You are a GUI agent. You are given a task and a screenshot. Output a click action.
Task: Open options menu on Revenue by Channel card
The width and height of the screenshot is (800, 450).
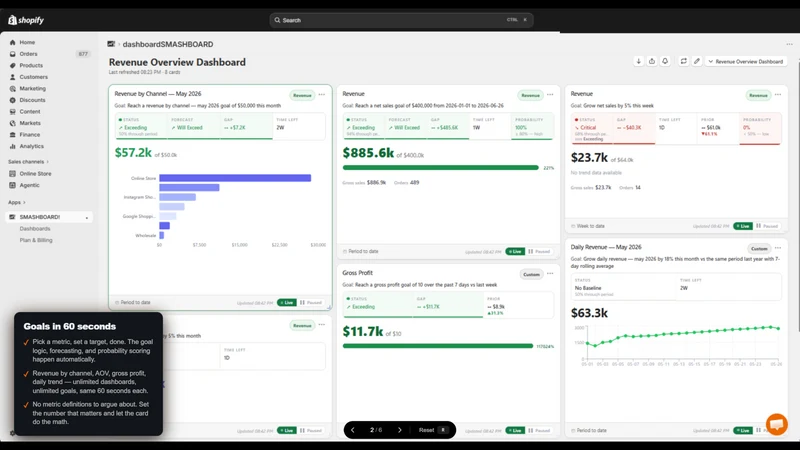tap(321, 94)
